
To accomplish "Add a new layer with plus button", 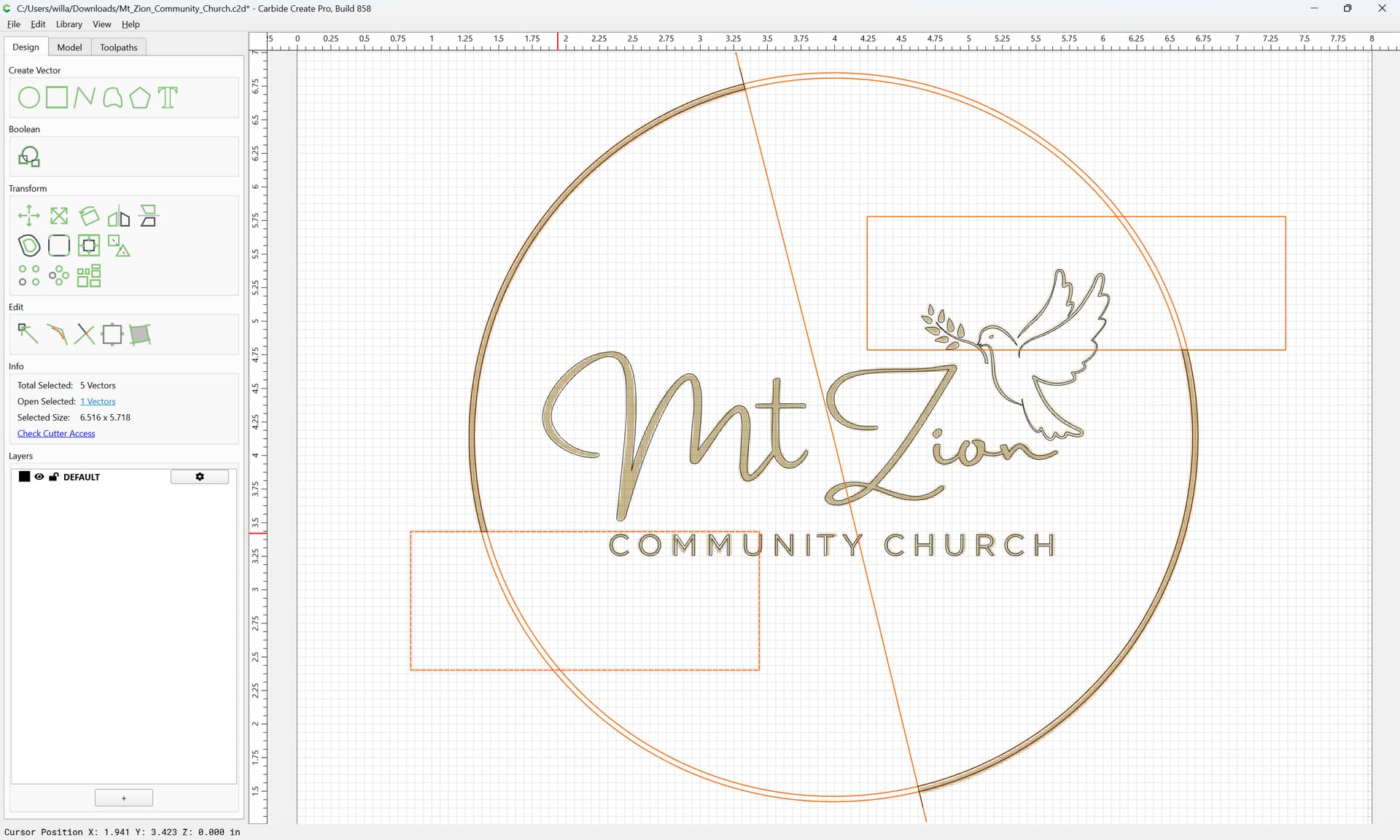I will [x=124, y=798].
